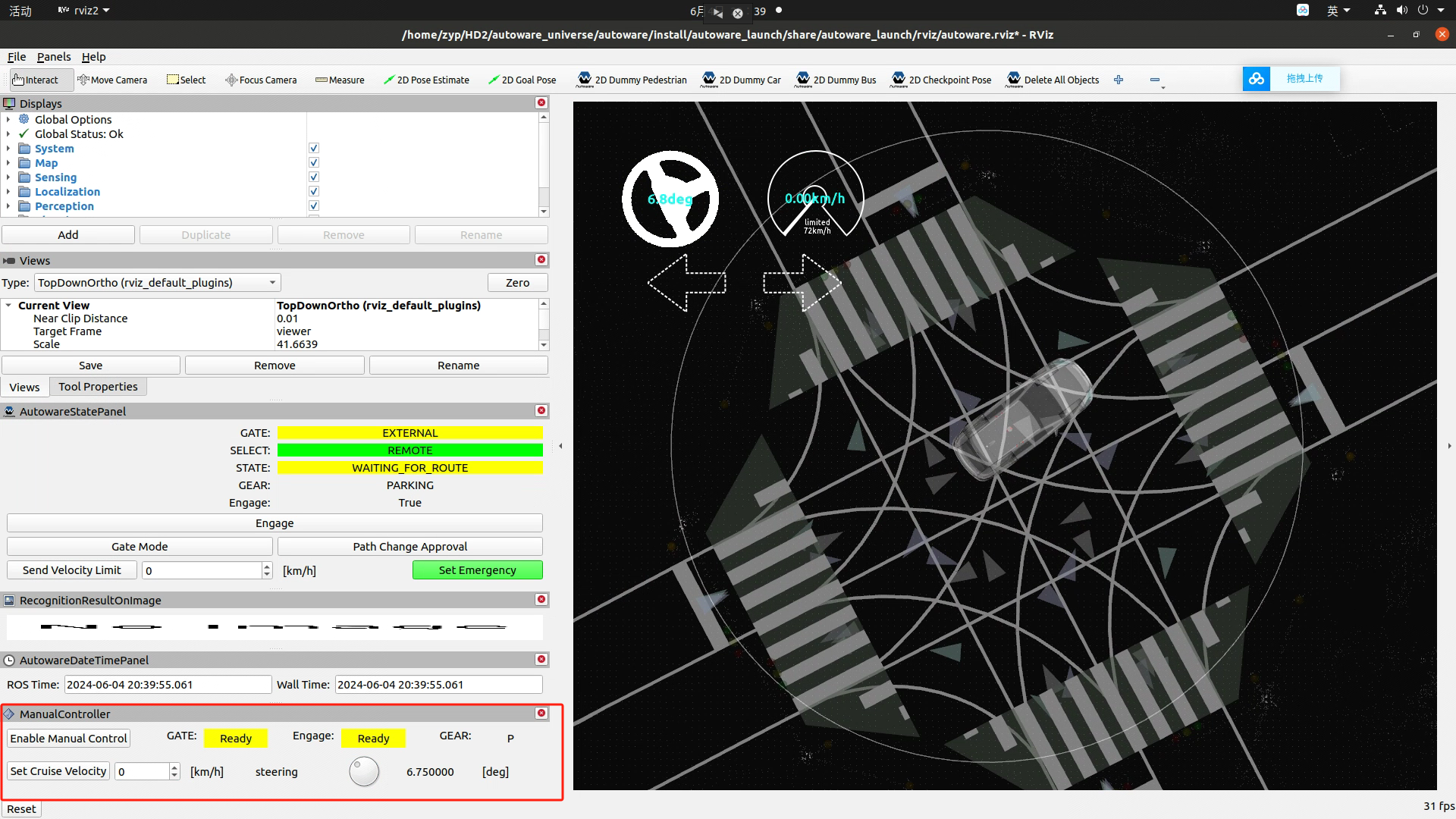1456x819 pixels.
Task: Toggle the Sensing display checkbox
Action: (314, 177)
